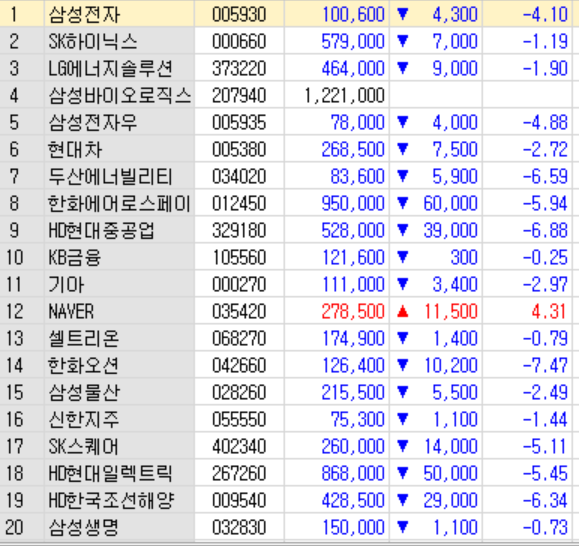579x546 pixels.
Task: Click the red price 278,500
Action: 353,311
